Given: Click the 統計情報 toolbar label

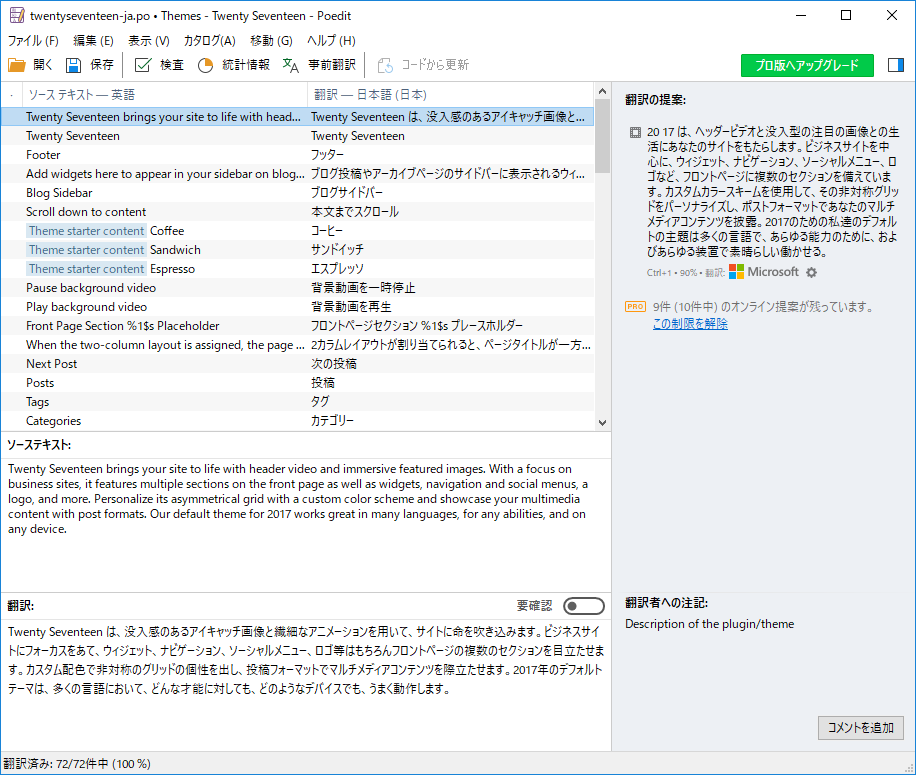Looking at the screenshot, I should pos(246,65).
